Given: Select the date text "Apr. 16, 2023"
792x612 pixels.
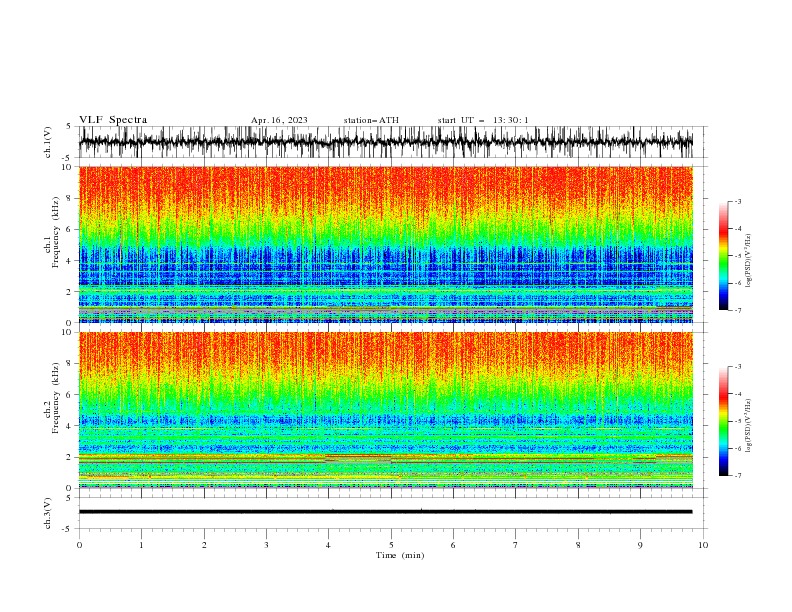Looking at the screenshot, I should coord(279,120).
